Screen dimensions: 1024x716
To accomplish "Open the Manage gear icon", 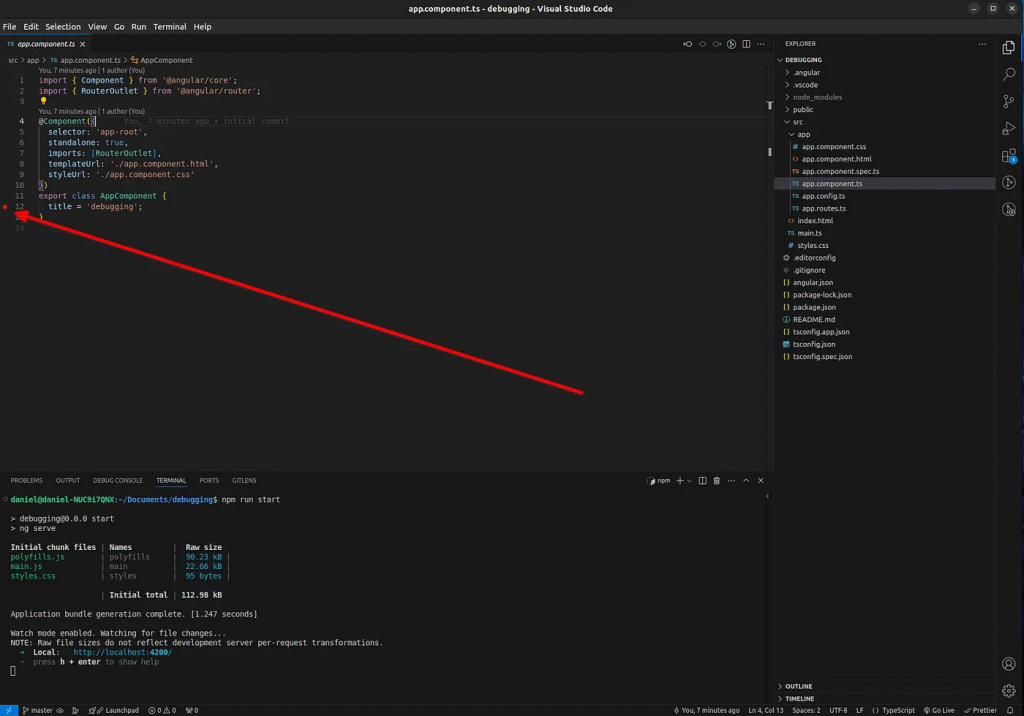I will tap(1009, 691).
